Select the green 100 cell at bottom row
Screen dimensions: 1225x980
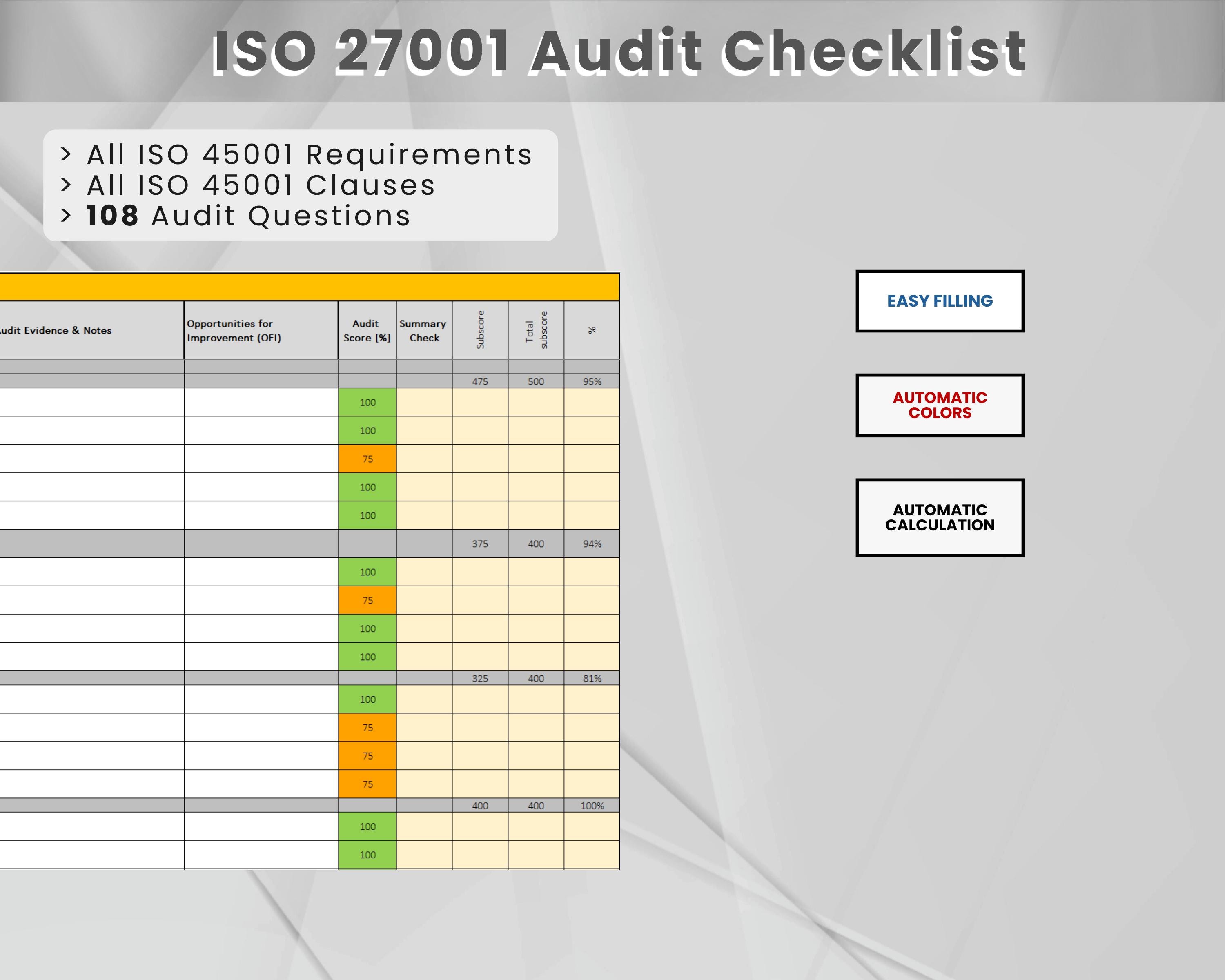(367, 855)
